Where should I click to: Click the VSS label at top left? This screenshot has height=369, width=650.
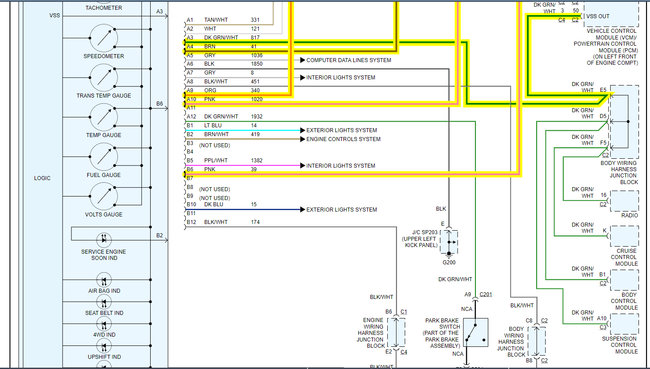pyautogui.click(x=55, y=15)
